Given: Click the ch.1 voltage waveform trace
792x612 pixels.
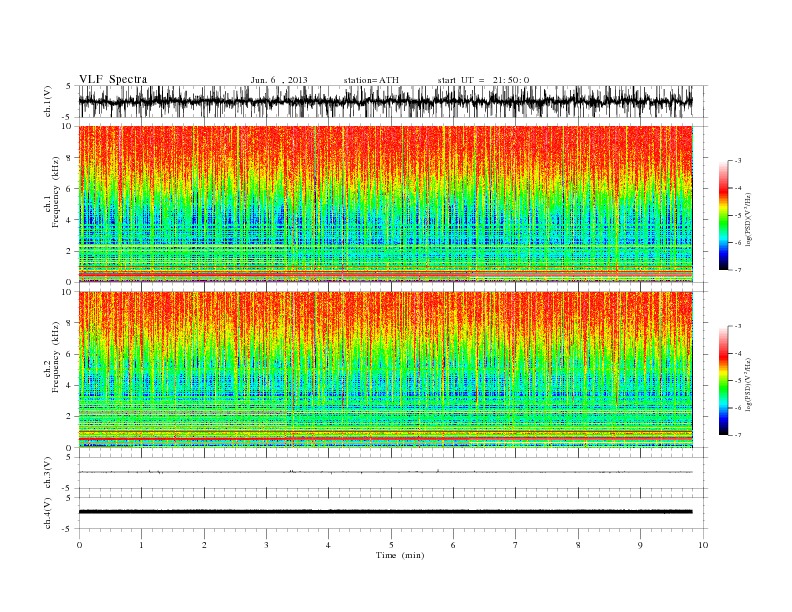Looking at the screenshot, I should click(385, 101).
